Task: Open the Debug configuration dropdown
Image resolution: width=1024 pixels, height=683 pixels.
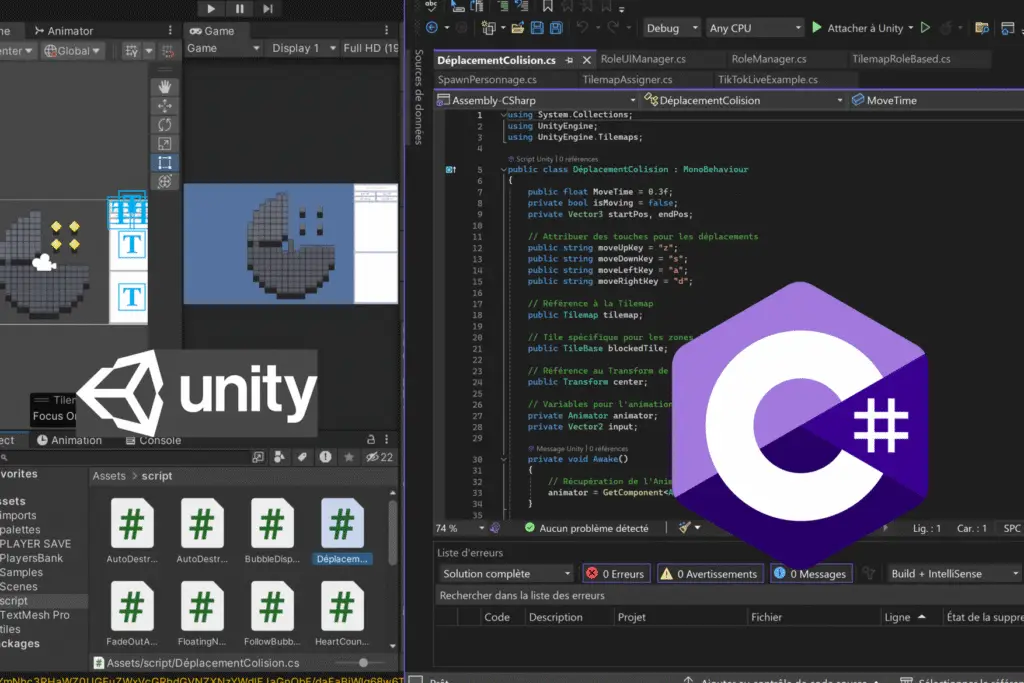Action: [x=669, y=28]
